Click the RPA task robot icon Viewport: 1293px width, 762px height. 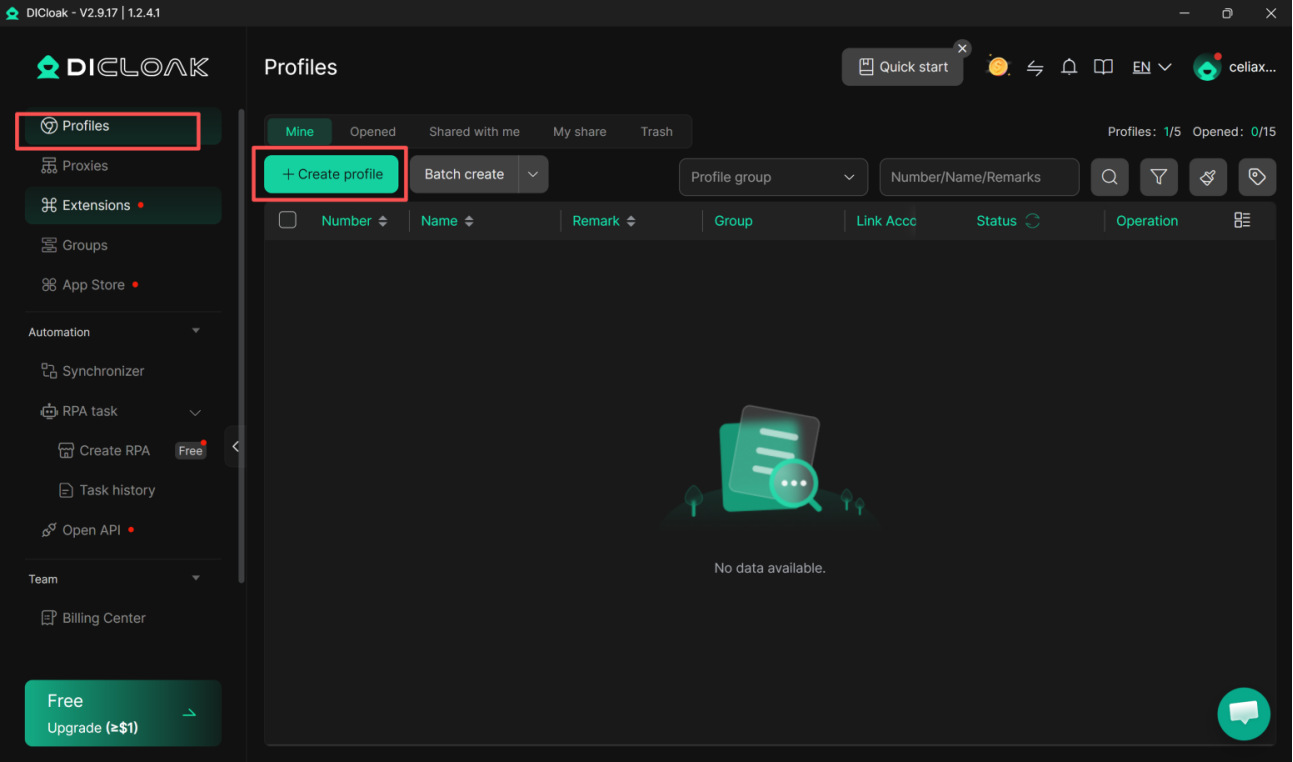[x=49, y=411]
